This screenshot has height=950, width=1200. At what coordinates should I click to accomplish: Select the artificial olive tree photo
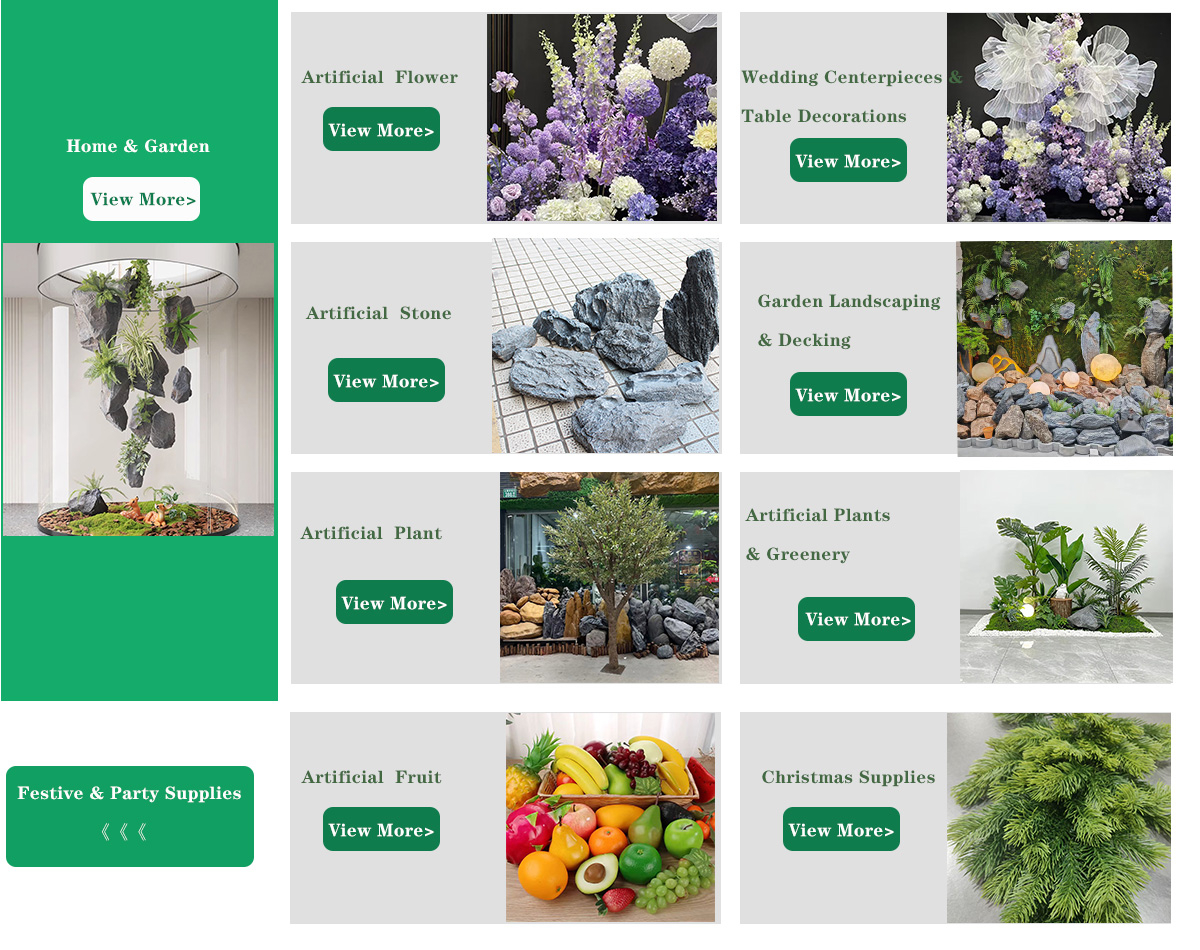610,577
